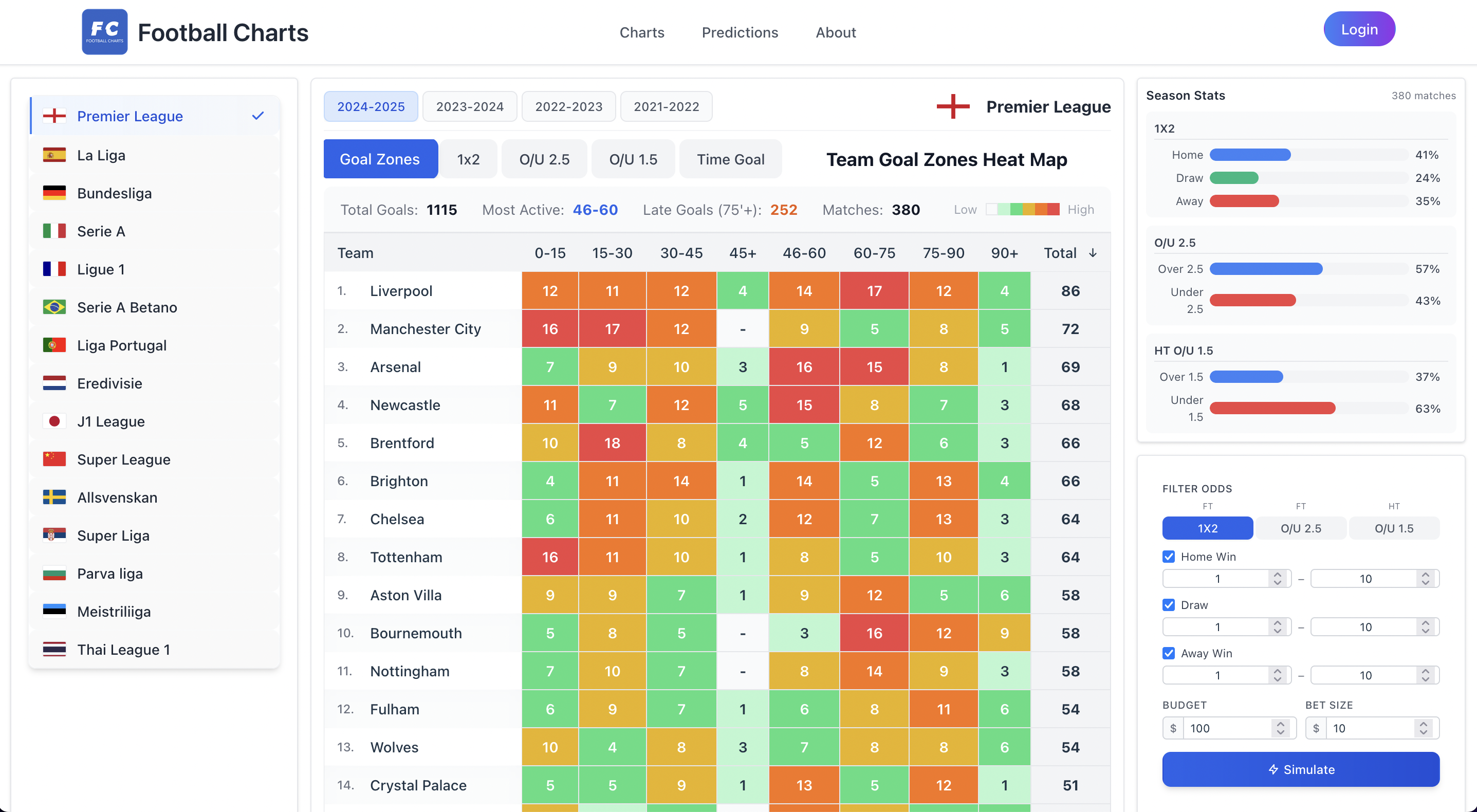The width and height of the screenshot is (1477, 812).
Task: Click stepper arrows on Bet Size field
Action: click(x=1424, y=728)
